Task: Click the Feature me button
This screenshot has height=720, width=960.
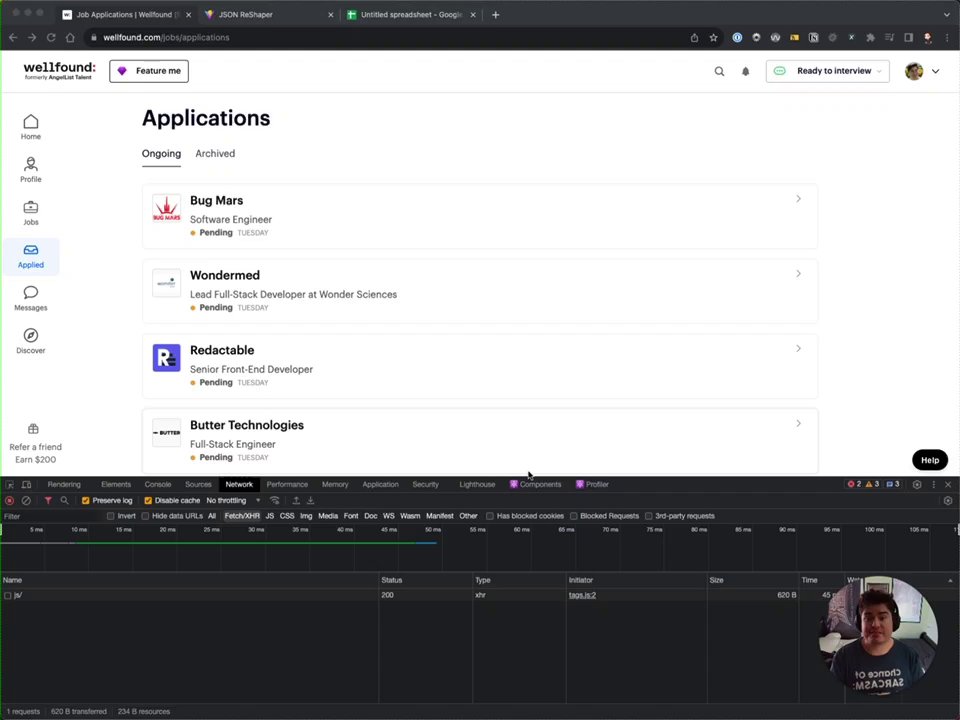Action: [x=149, y=71]
